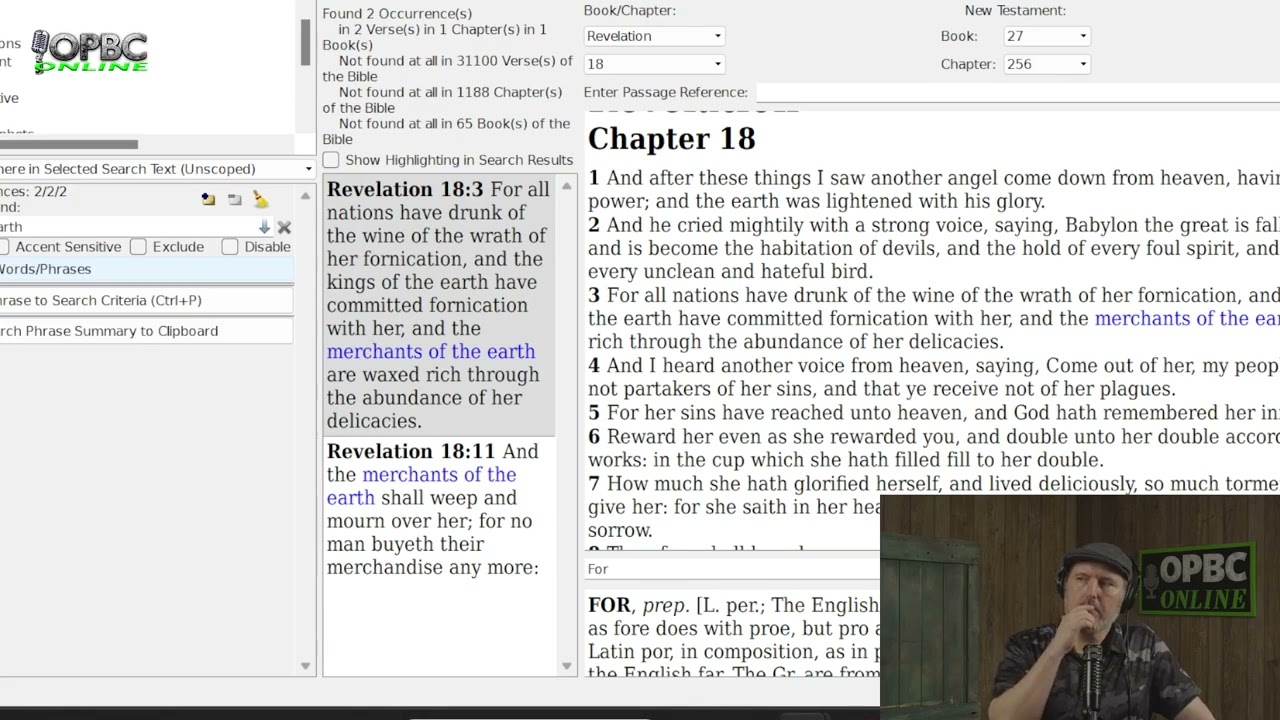The height and width of the screenshot is (720, 1280).
Task: Select the Revelation 18:3 search result
Action: pos(439,305)
